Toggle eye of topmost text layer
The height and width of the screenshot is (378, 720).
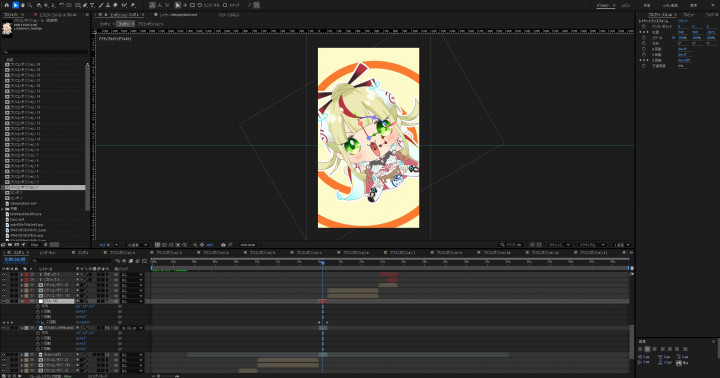[4, 274]
